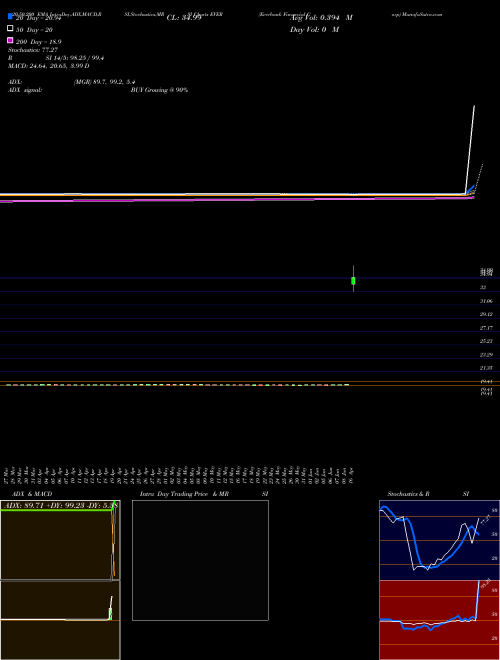The width and height of the screenshot is (500, 660).
Task: Click the white price spike line at the chart's right
Action: click(471, 149)
